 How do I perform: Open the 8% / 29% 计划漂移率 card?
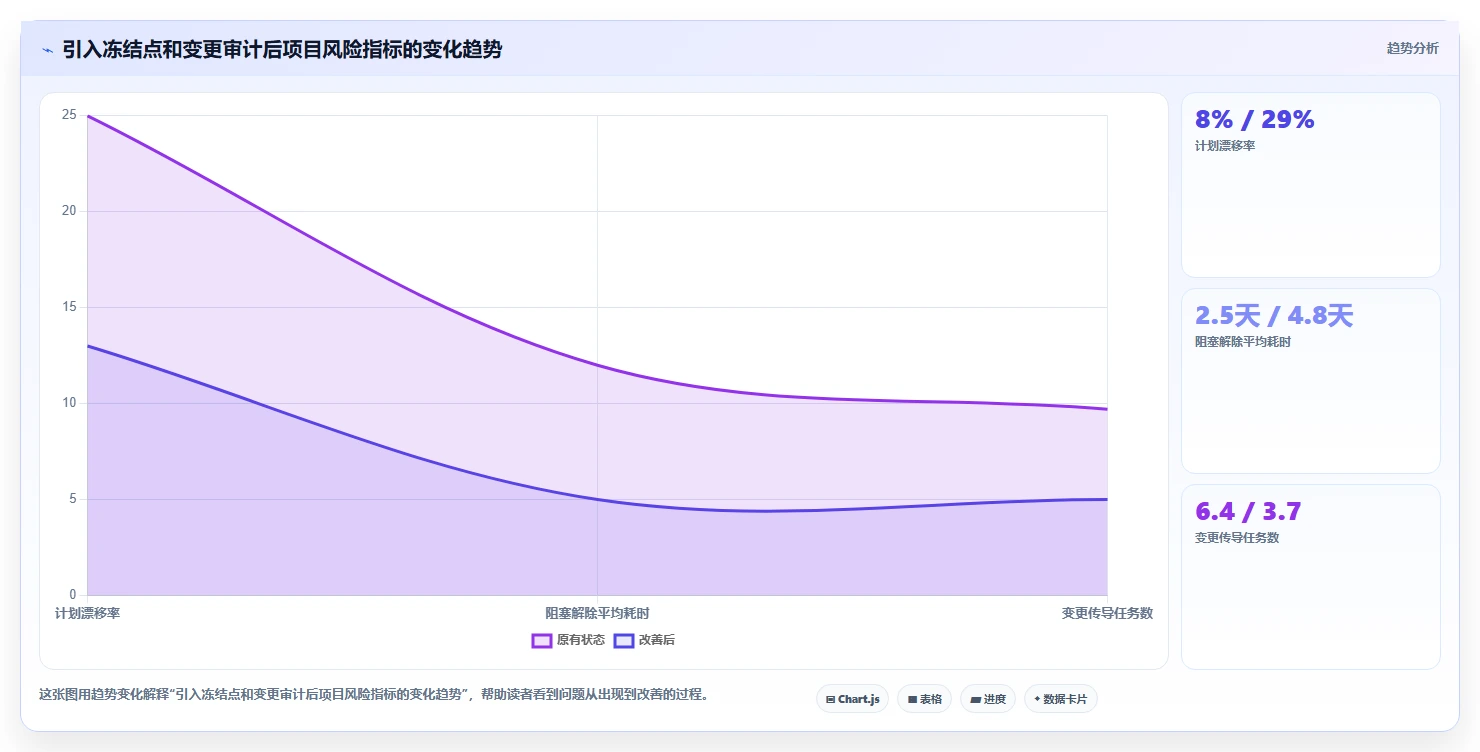[x=1310, y=185]
